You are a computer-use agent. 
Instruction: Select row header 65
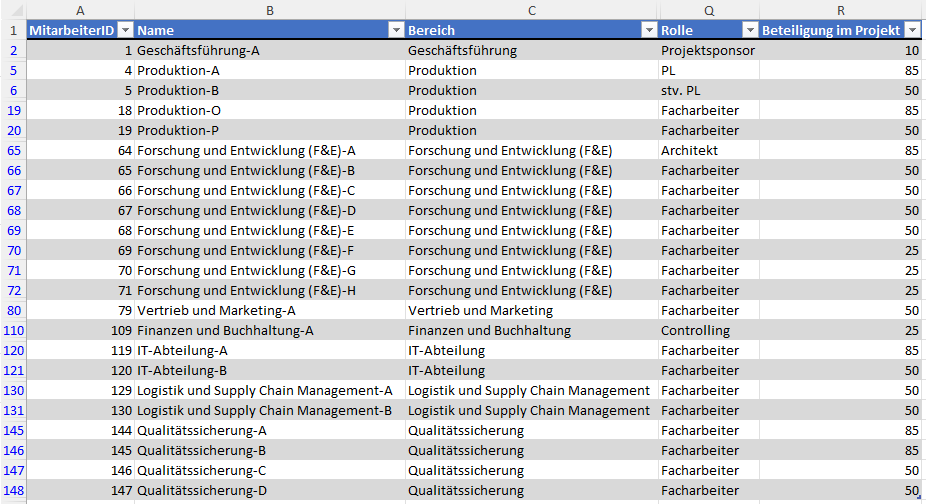[x=13, y=150]
